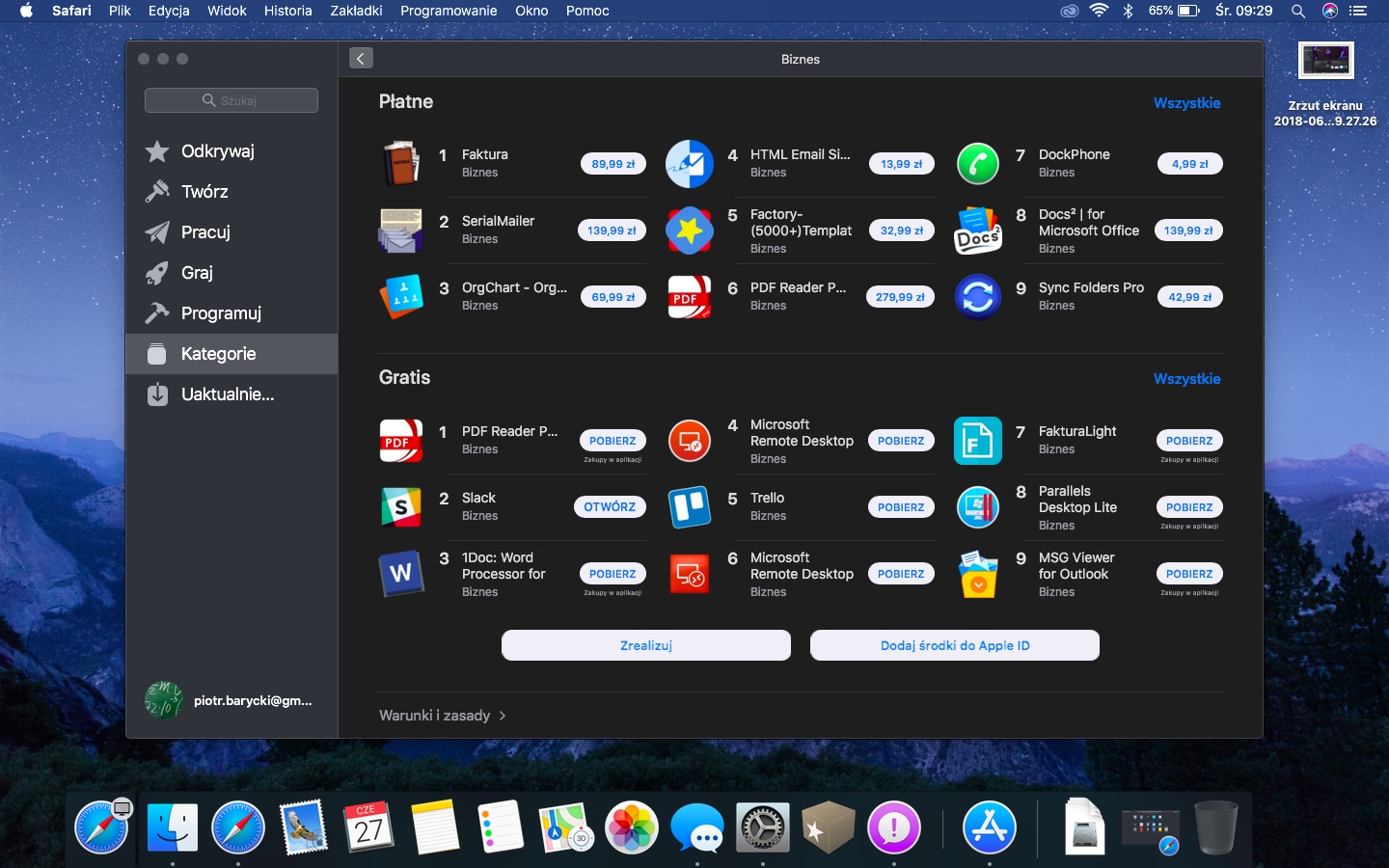Open the Factory Templates star icon
This screenshot has width=1389, height=868.
click(690, 231)
